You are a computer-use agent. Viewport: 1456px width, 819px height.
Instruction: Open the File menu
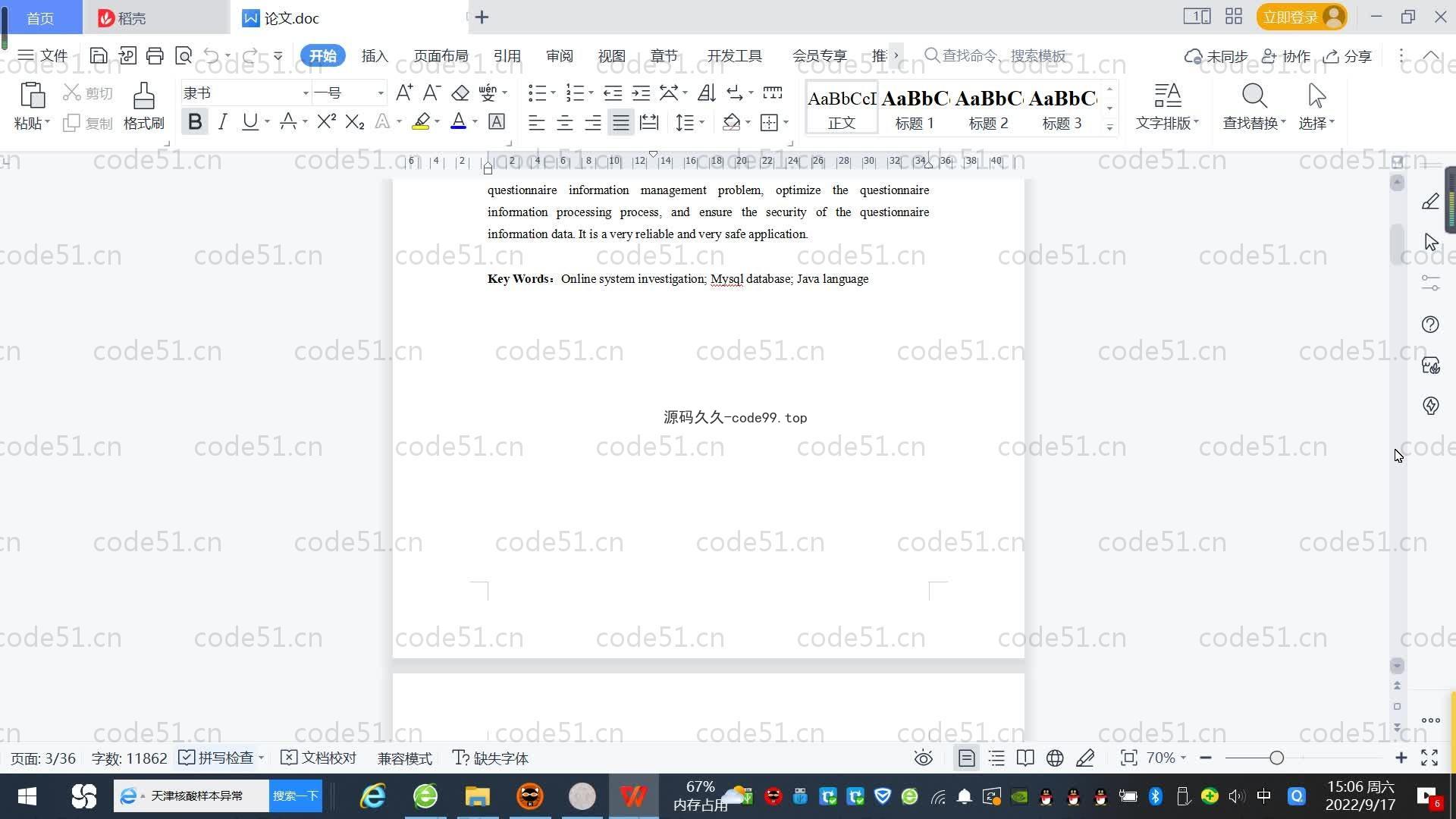(43, 55)
